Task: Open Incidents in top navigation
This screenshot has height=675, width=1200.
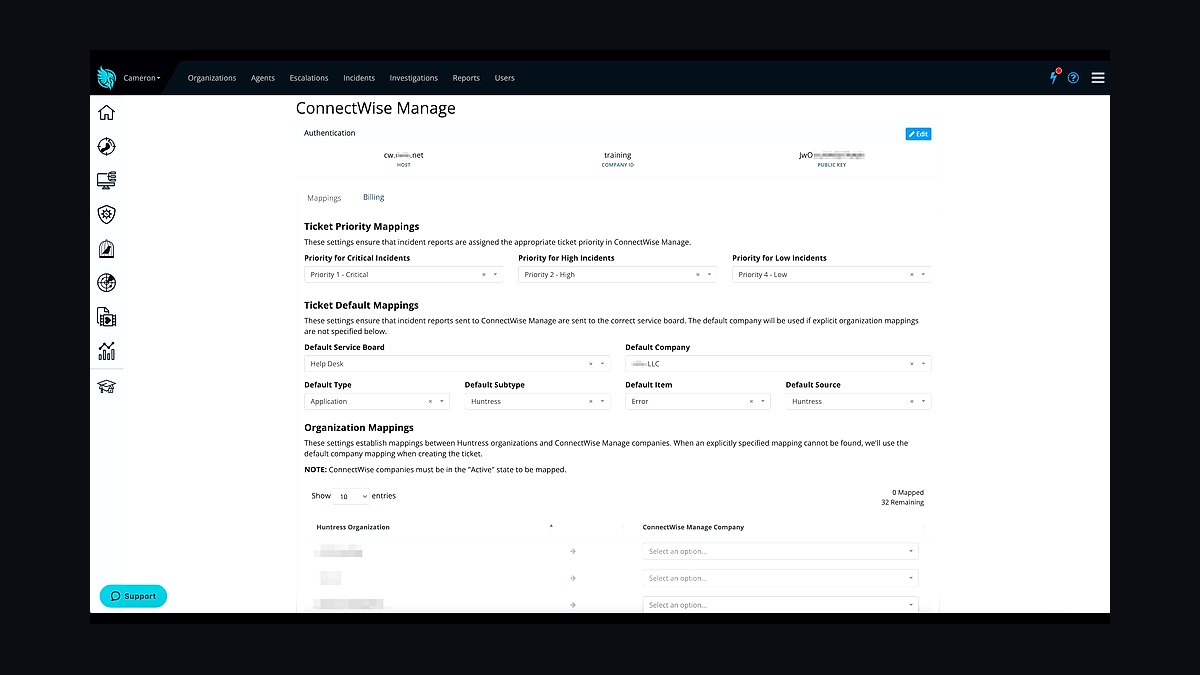Action: click(x=359, y=78)
